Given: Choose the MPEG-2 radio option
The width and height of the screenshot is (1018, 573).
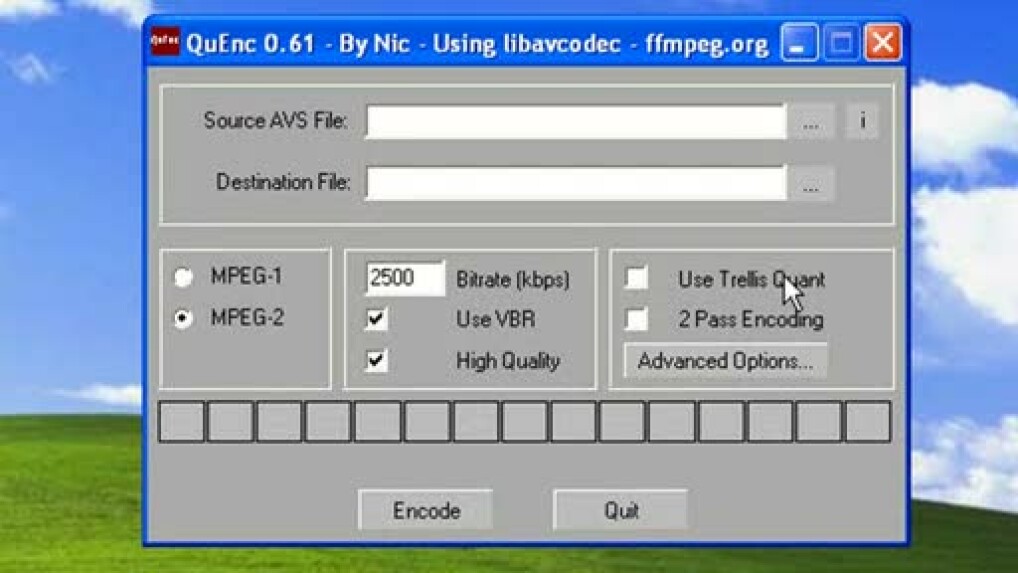Looking at the screenshot, I should pos(184,320).
